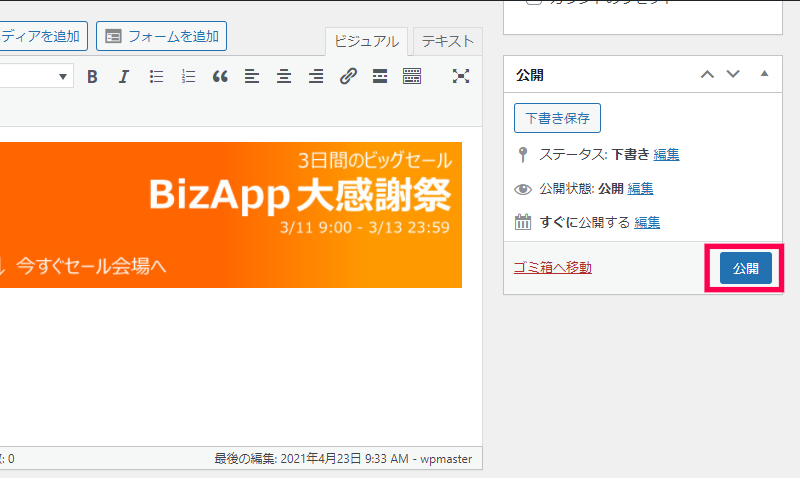The image size is (800, 478).
Task: Click the key status icon
Action: coord(522,155)
